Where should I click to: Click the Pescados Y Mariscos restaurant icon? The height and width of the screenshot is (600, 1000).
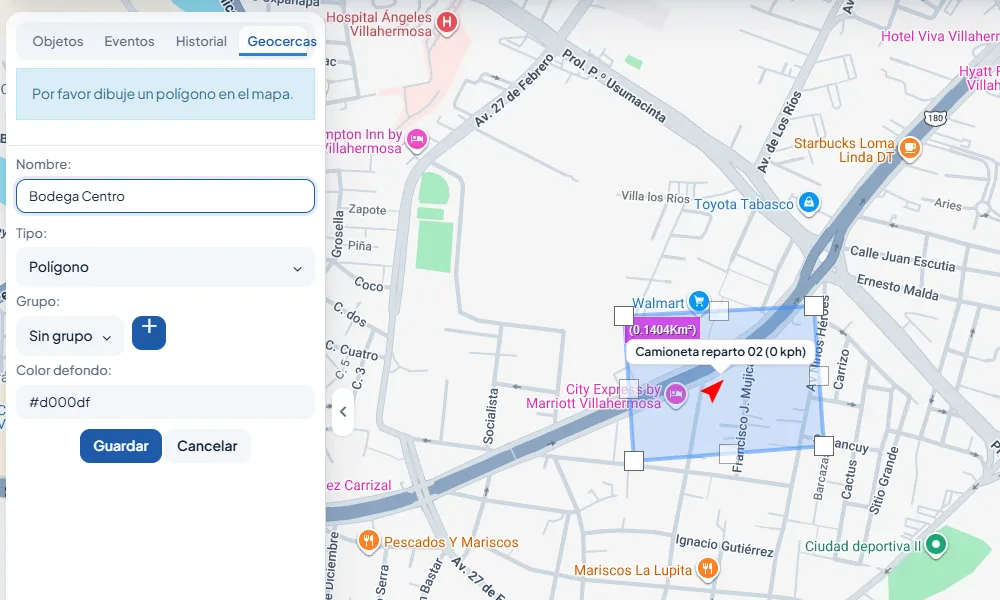(x=369, y=541)
